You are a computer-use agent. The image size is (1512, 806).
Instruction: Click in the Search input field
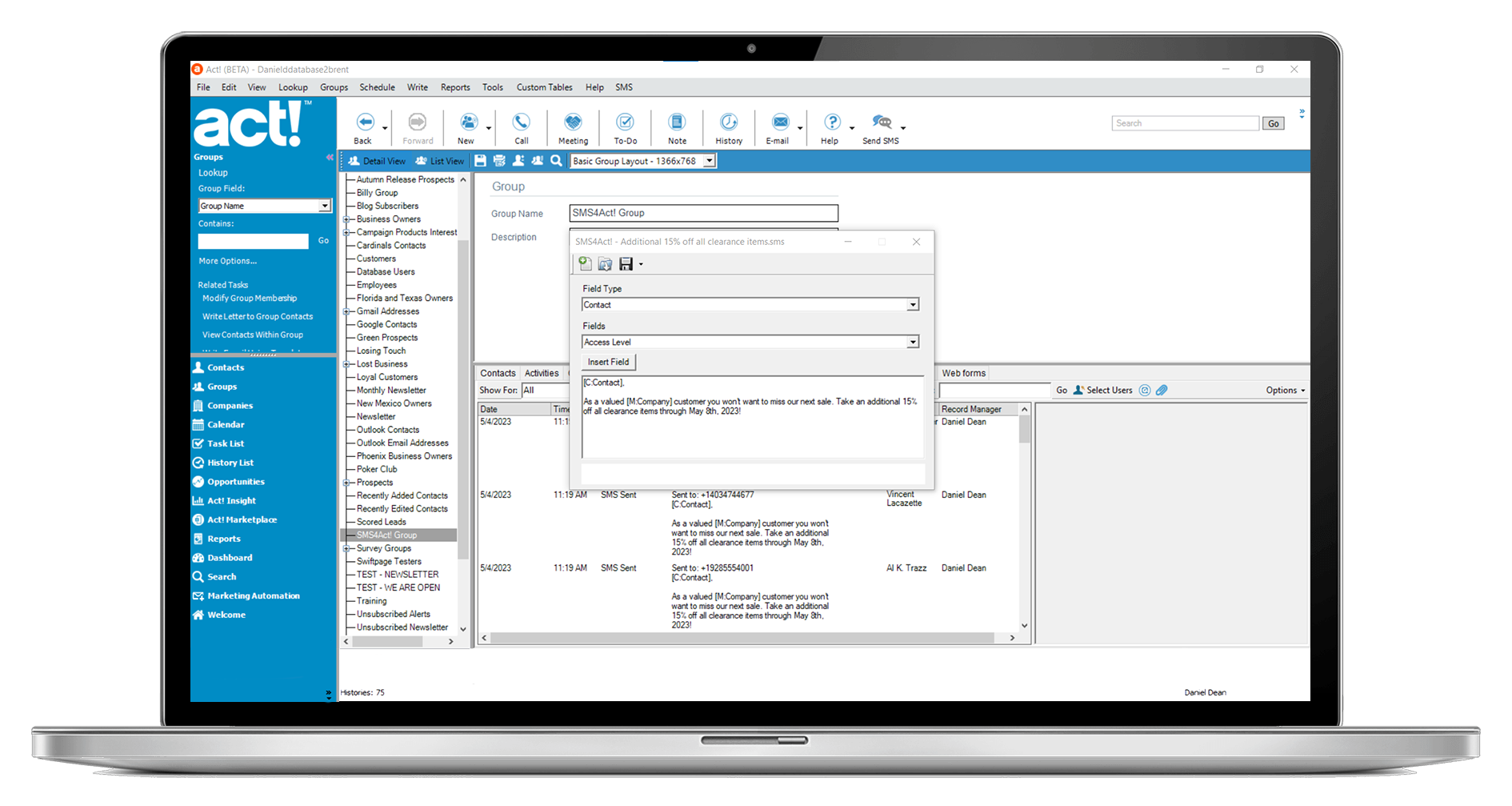(x=1185, y=123)
